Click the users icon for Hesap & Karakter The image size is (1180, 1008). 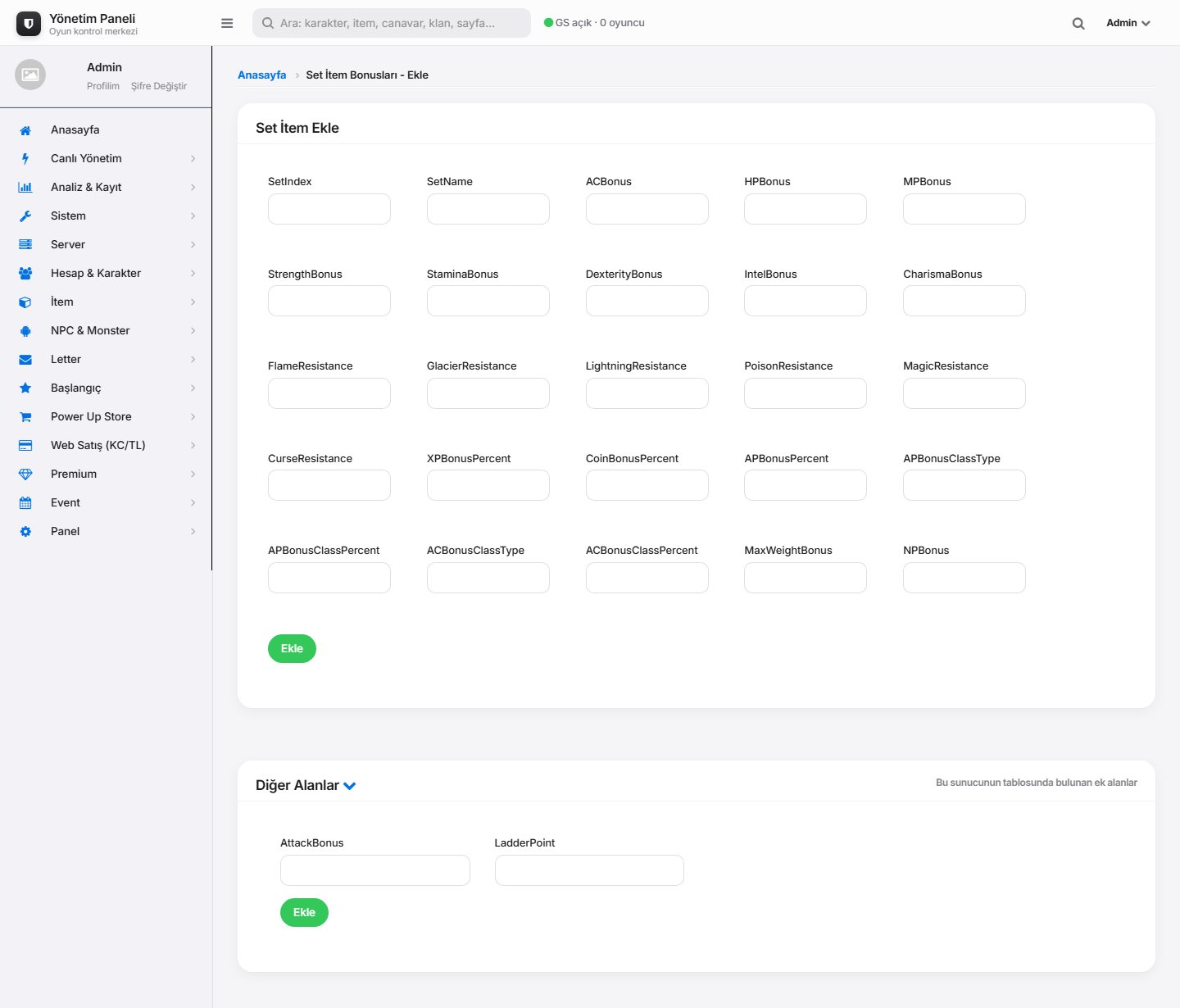pos(25,274)
